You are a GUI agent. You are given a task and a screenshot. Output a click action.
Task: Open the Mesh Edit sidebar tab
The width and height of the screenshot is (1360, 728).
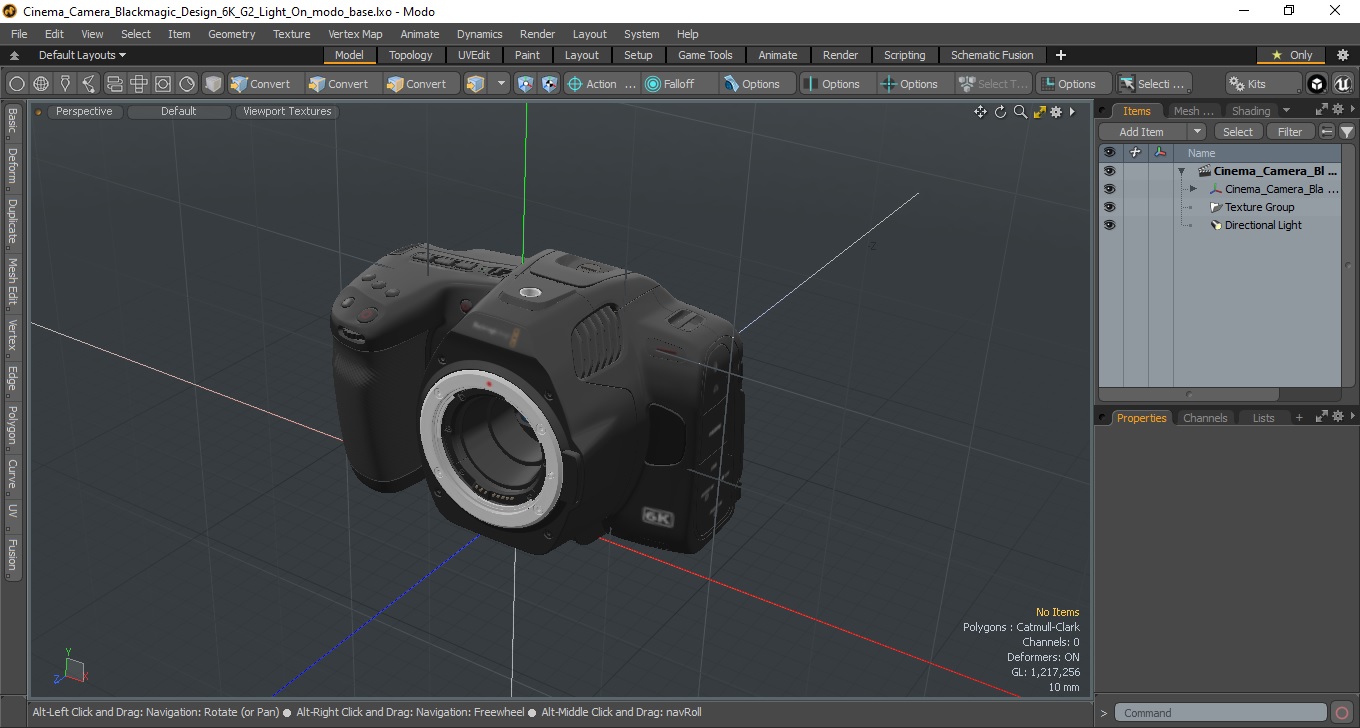click(12, 283)
